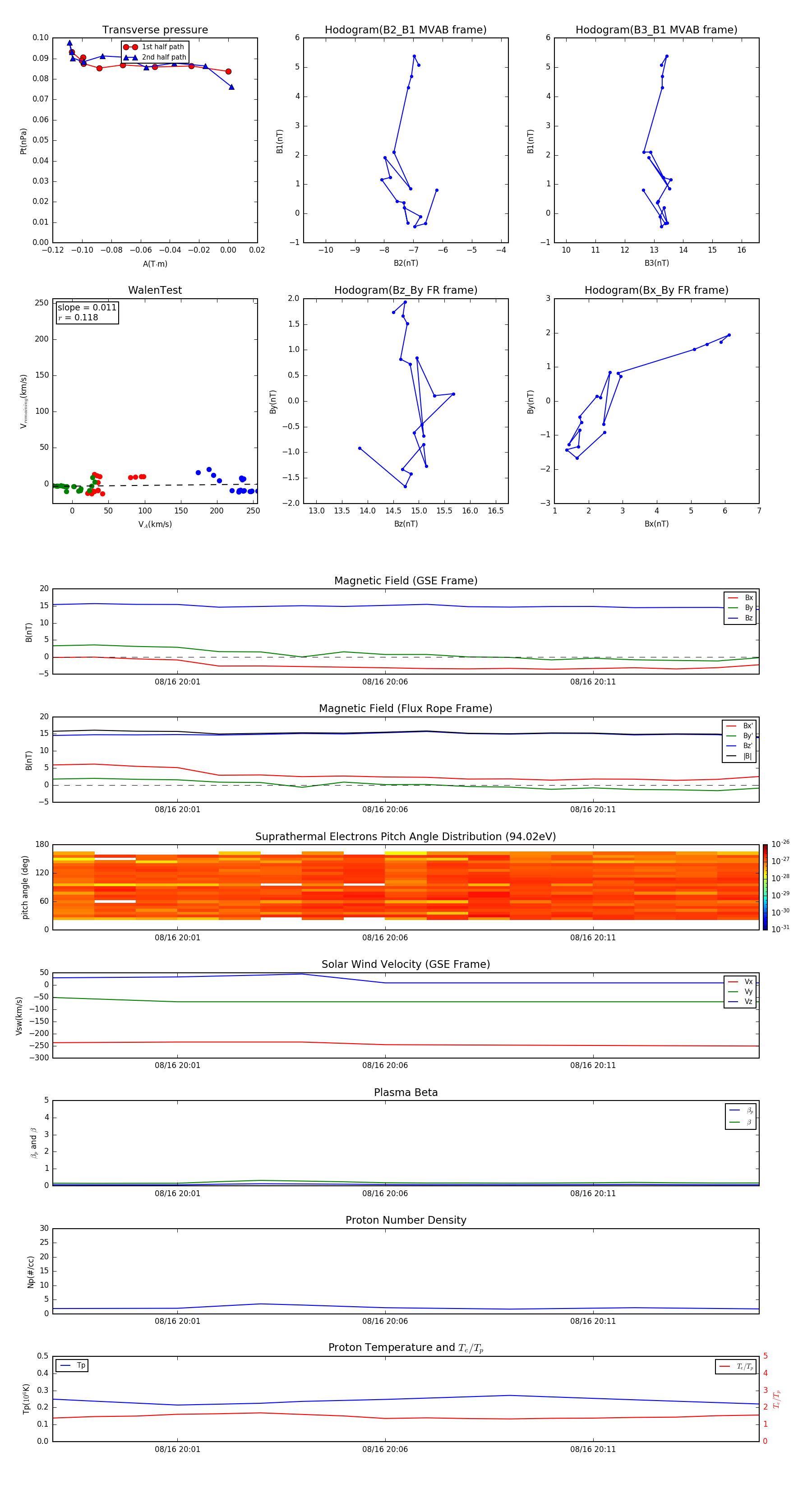Click 'Vz' in solar wind velocity legend
This screenshot has height=1489, width=812.
coord(748,1002)
